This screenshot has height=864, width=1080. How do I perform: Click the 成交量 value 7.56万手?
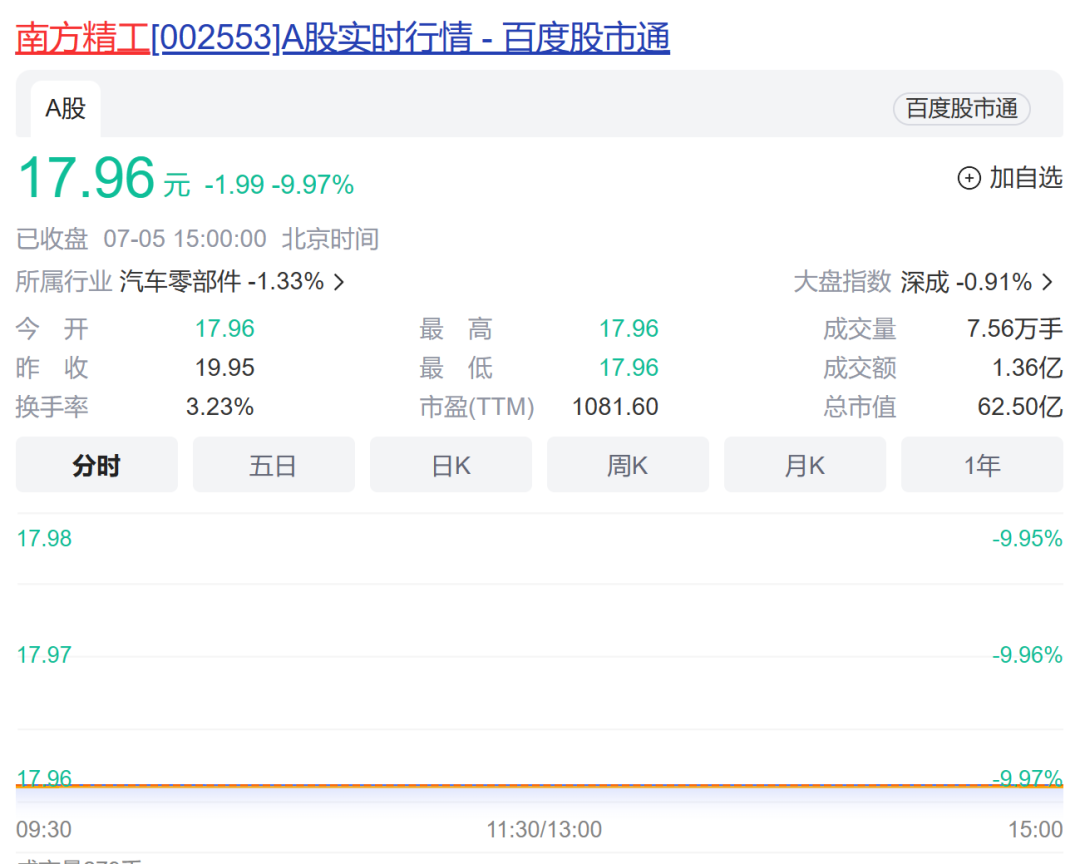pyautogui.click(x=1015, y=329)
